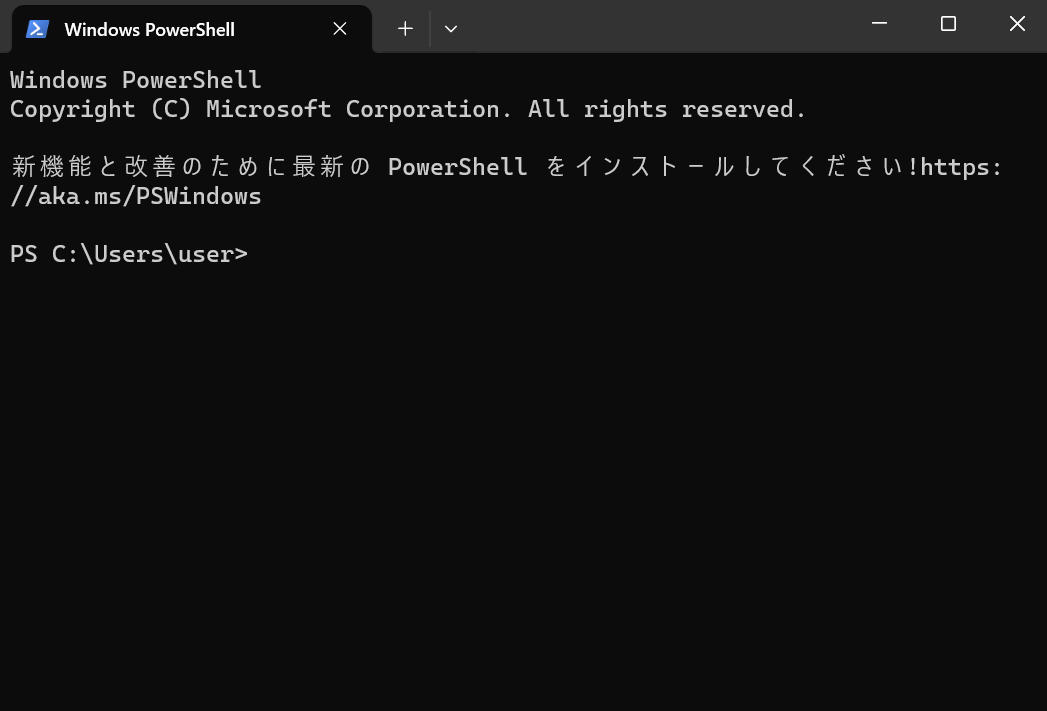The width and height of the screenshot is (1047, 711).
Task: Expand the new tab profile dropdown chevron
Action: click(451, 29)
